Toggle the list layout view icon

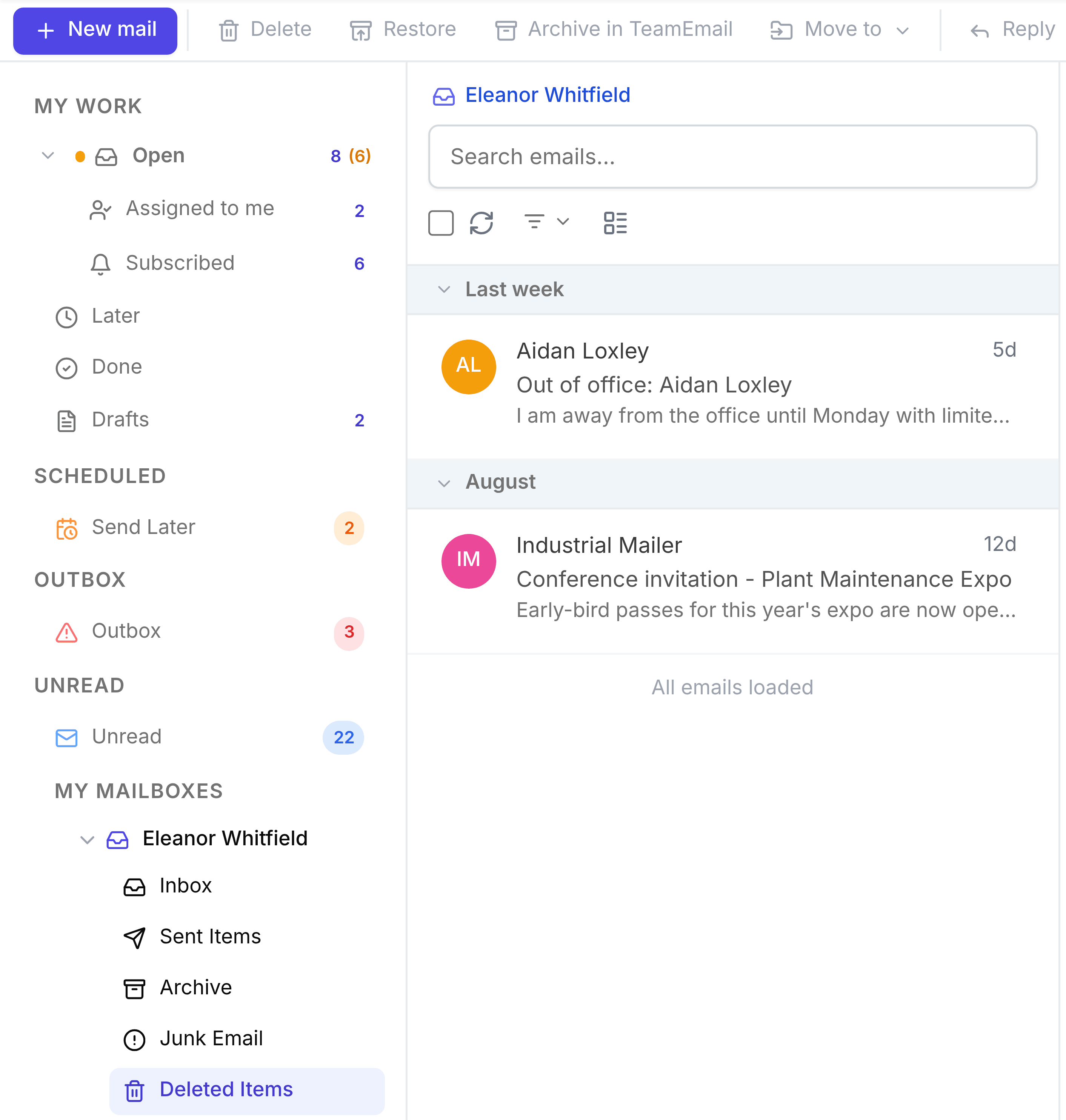click(x=615, y=223)
